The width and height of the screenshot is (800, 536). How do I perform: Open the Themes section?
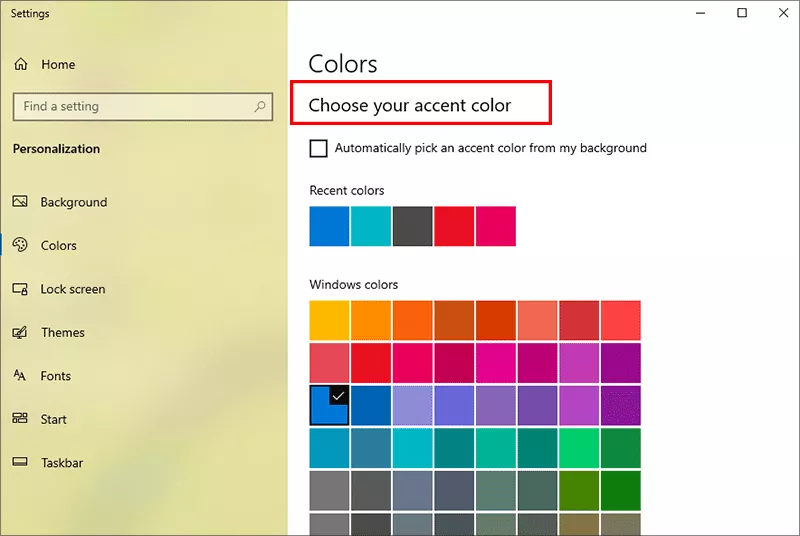point(63,333)
